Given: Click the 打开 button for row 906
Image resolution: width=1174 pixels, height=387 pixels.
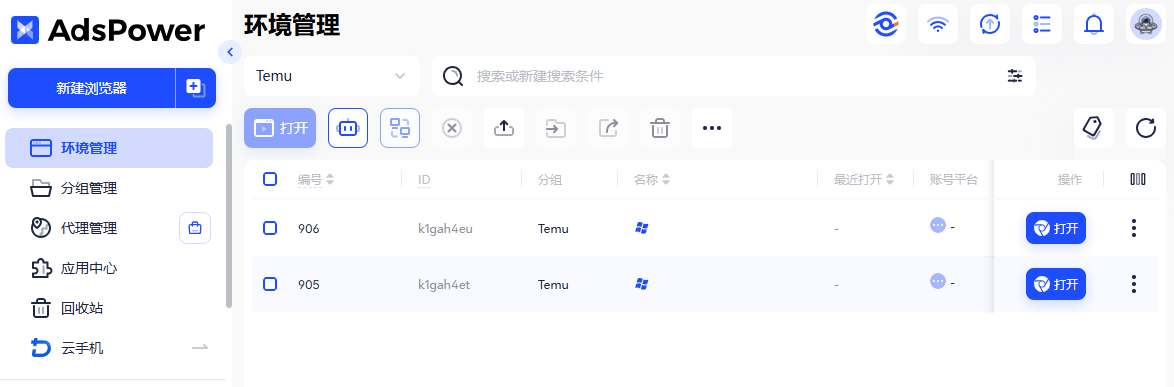Looking at the screenshot, I should coord(1056,228).
